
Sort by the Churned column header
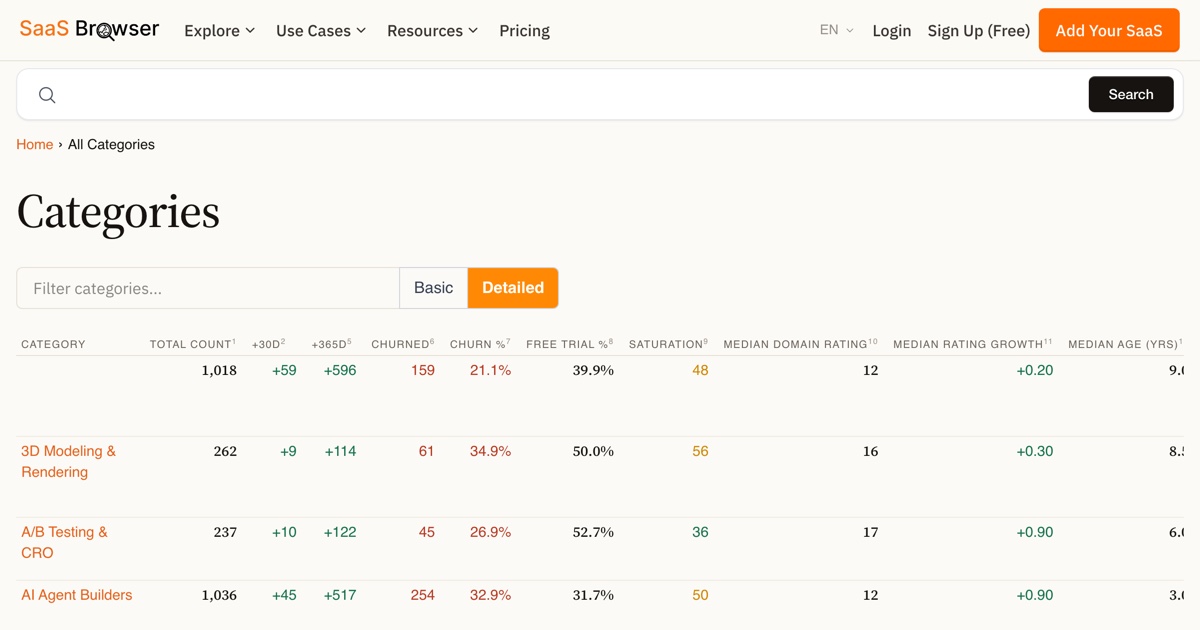403,344
